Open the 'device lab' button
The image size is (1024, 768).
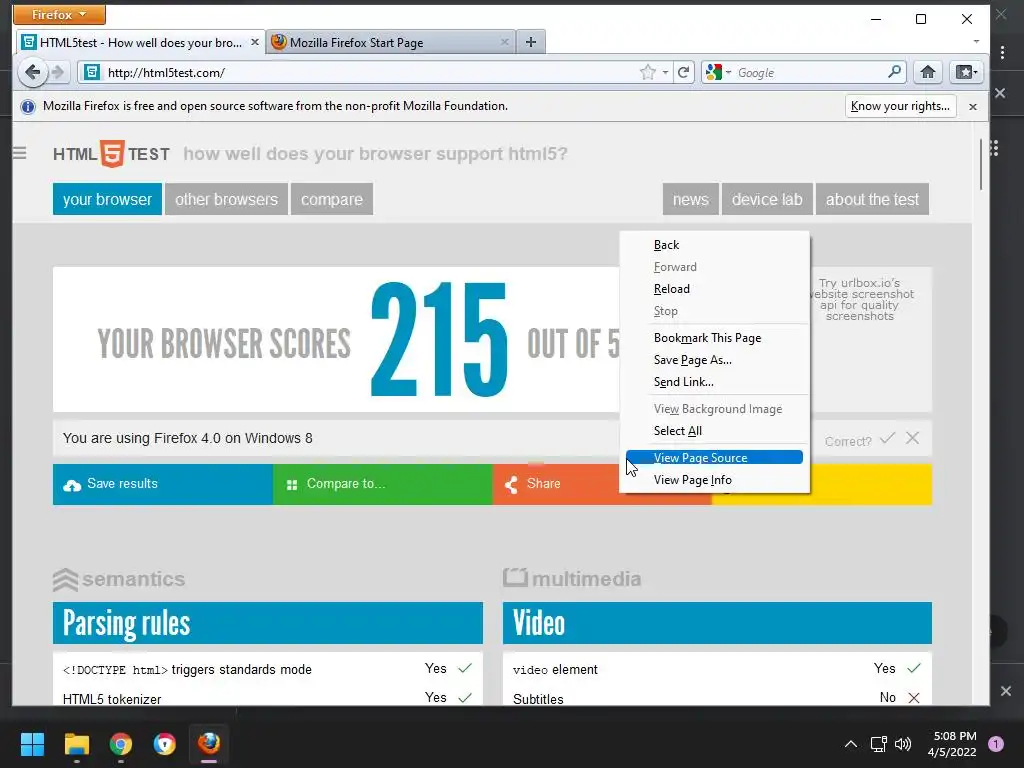[x=767, y=199]
